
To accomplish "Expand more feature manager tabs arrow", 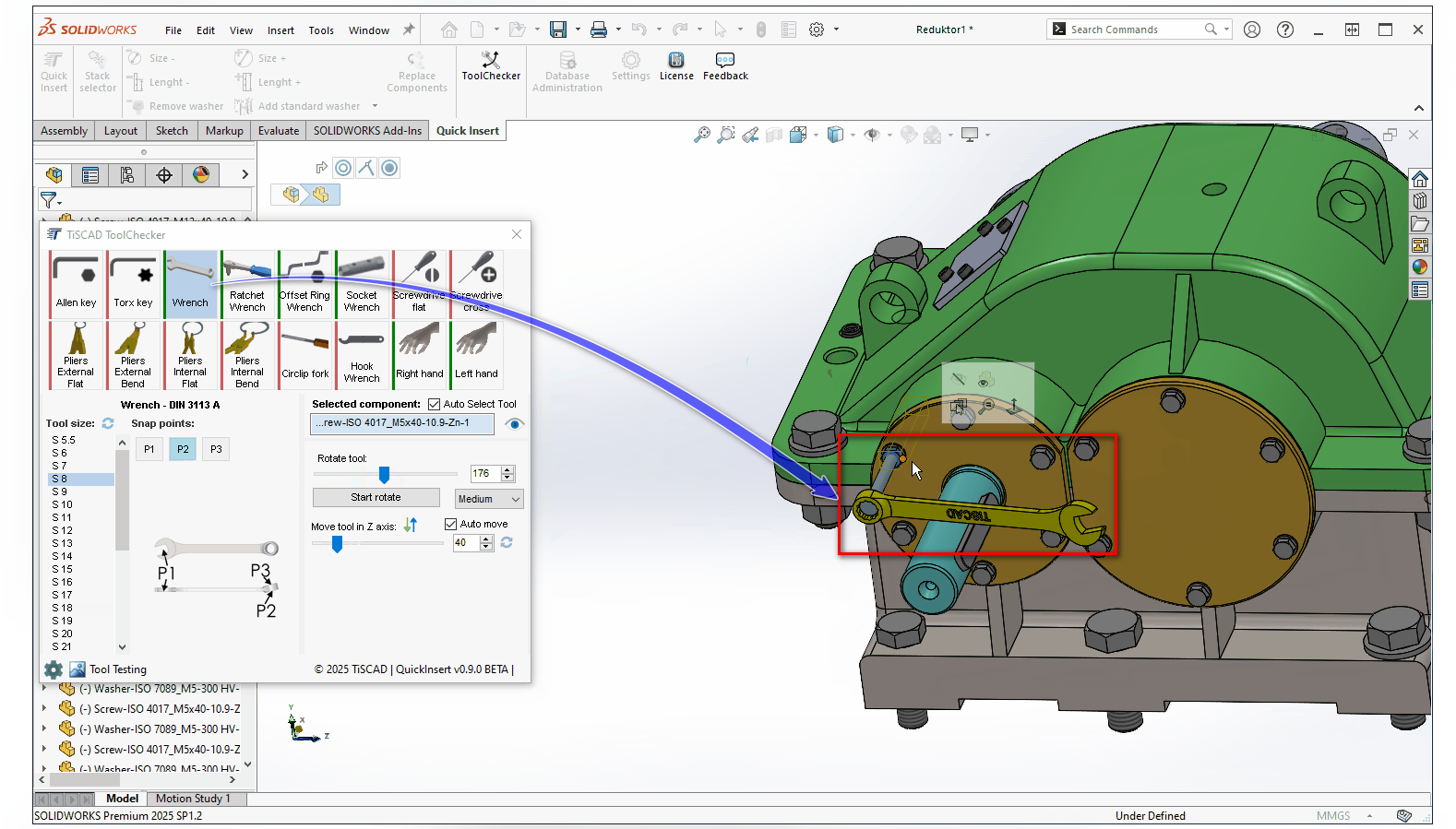I will click(x=245, y=174).
